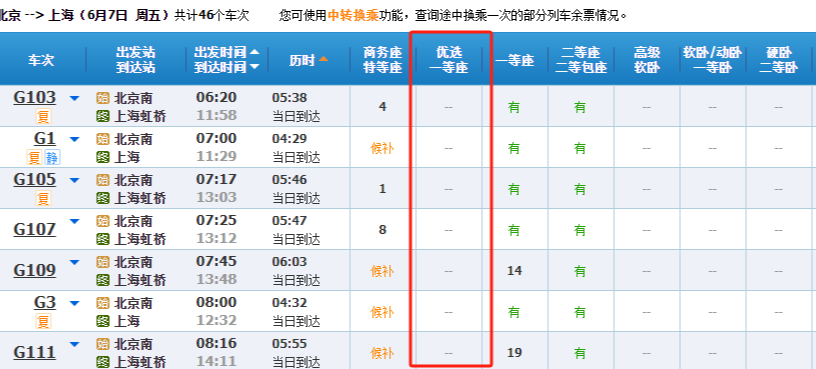Viewport: 816px width, 369px height.
Task: Click departure time 07:00 for G1
Action: click(216, 138)
